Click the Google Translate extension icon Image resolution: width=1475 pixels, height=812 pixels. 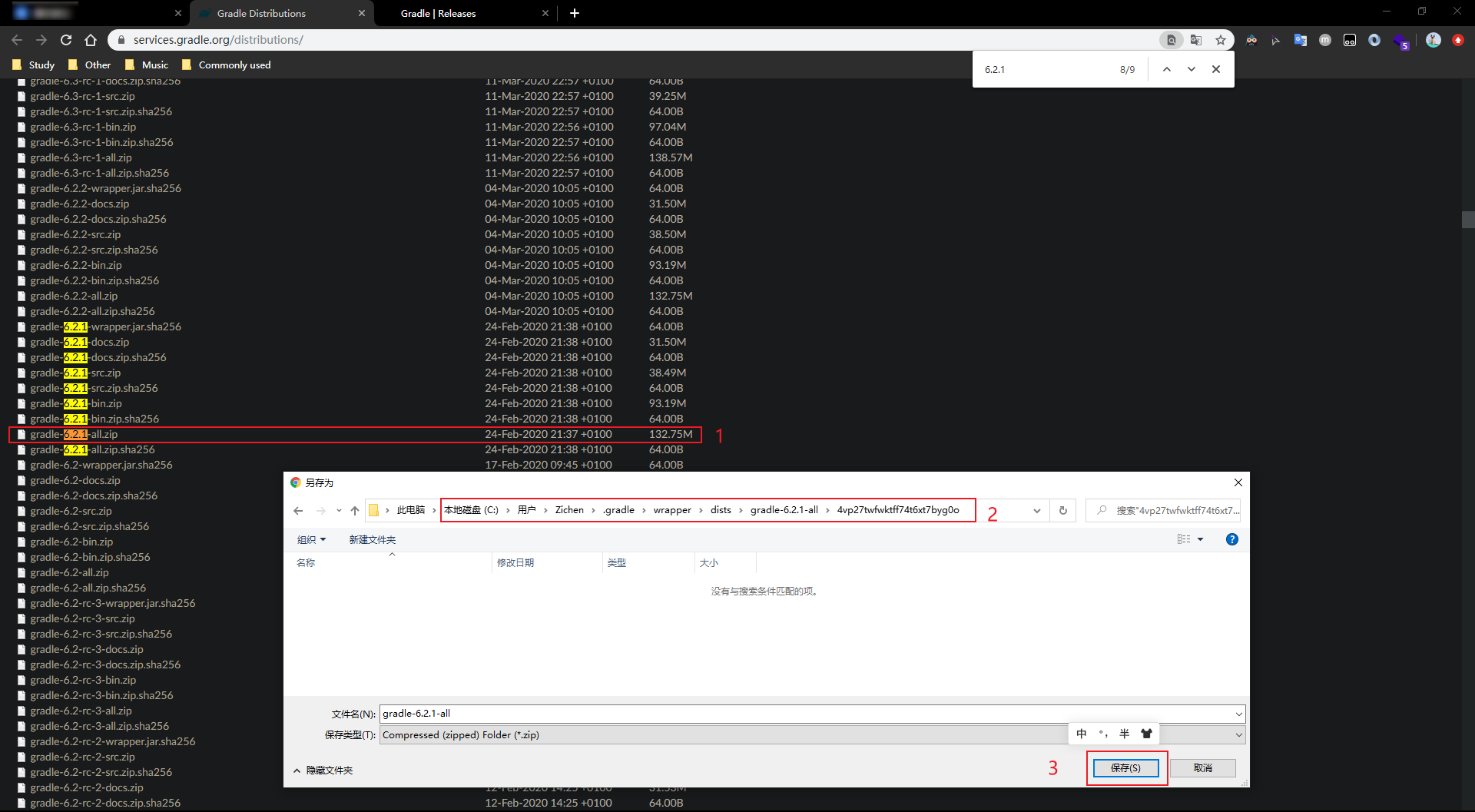(x=1301, y=40)
